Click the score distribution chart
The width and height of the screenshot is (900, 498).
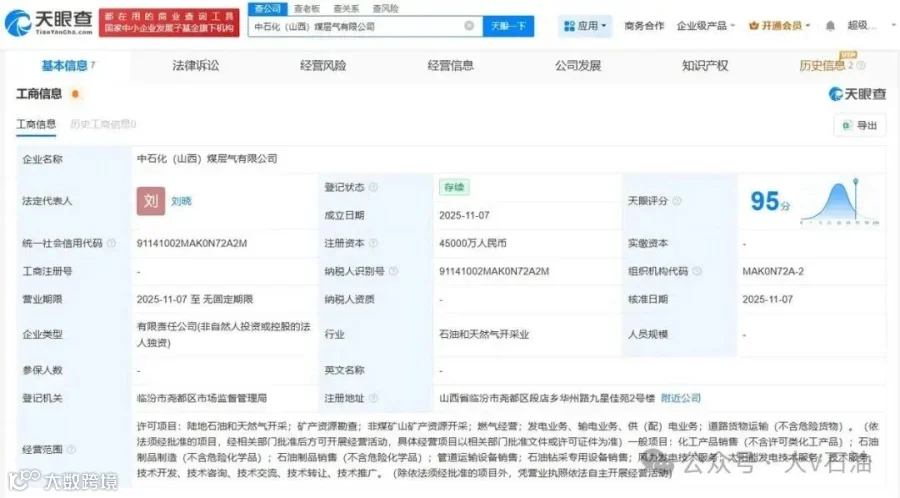[840, 201]
